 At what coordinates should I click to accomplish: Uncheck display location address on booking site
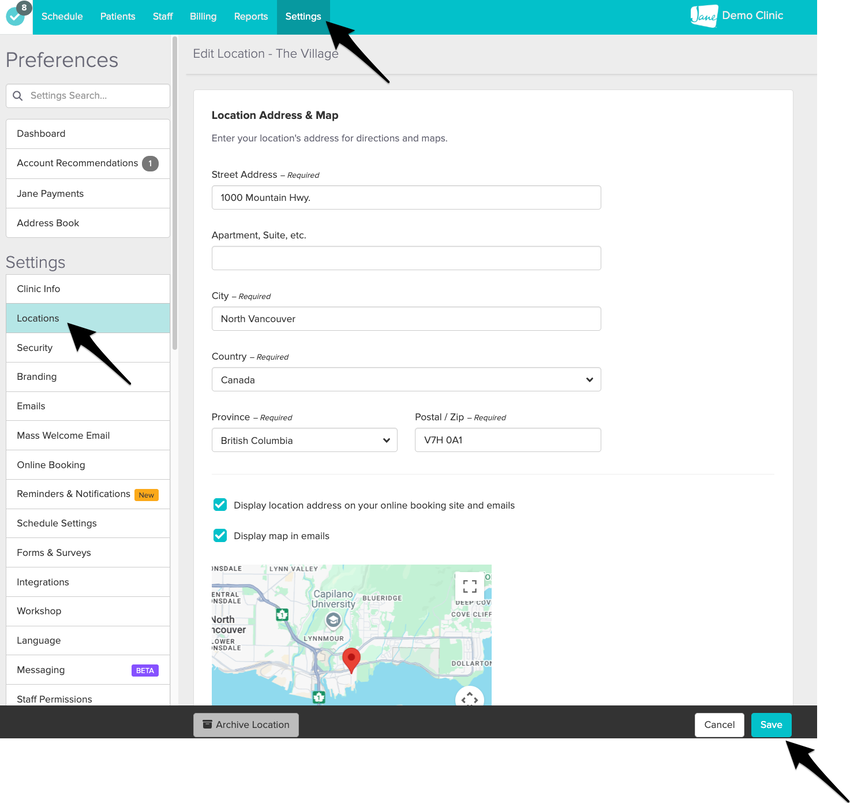click(220, 505)
